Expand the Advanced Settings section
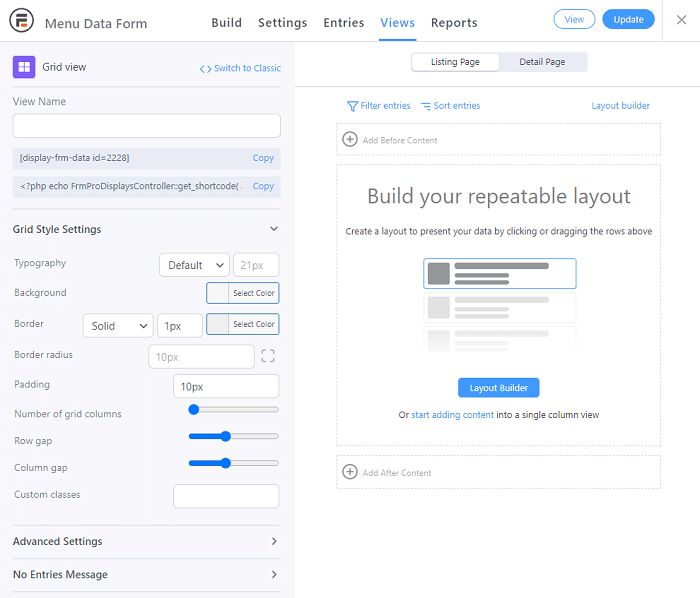The width and height of the screenshot is (700, 598). 146,541
